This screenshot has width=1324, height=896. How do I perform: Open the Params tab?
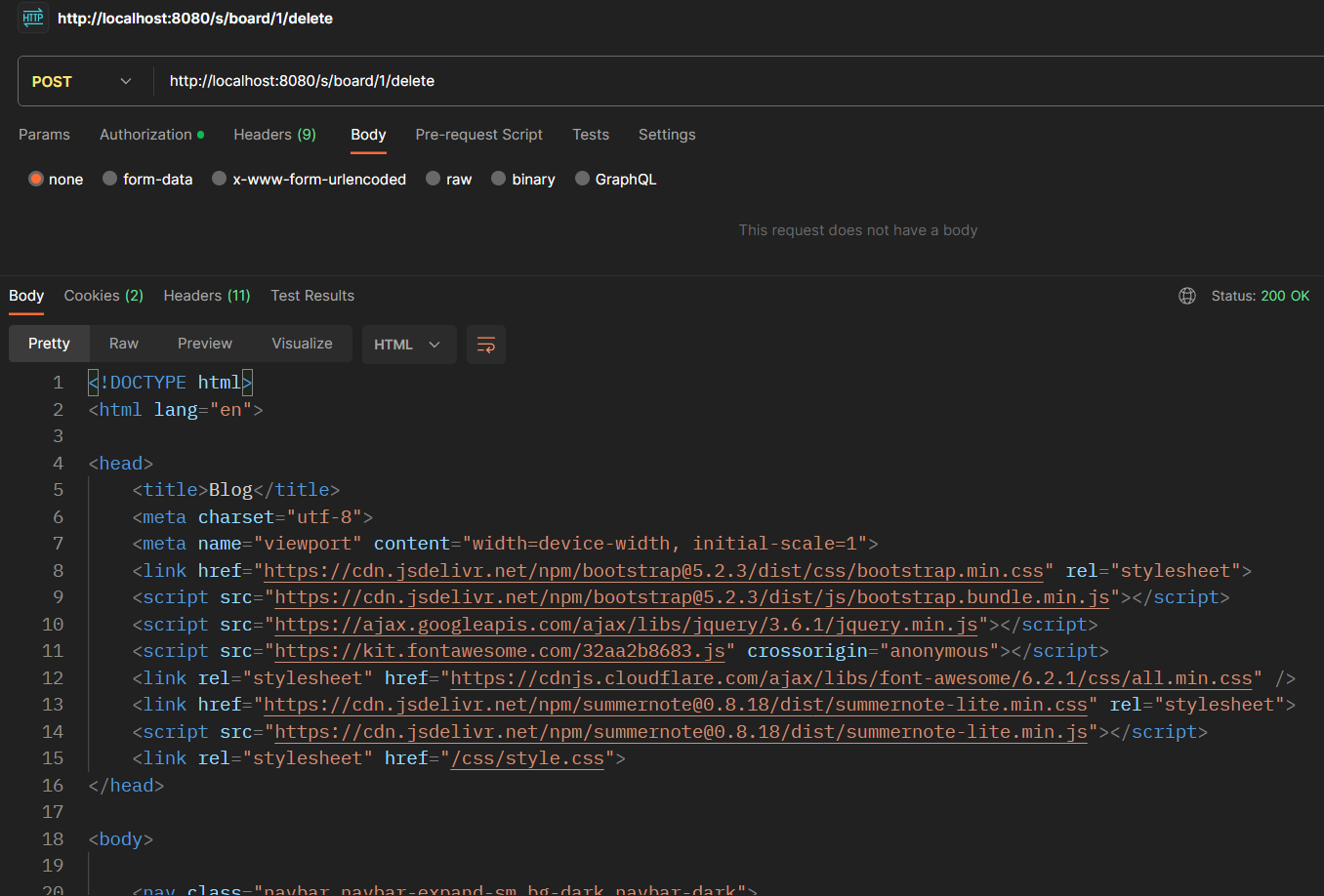point(44,135)
